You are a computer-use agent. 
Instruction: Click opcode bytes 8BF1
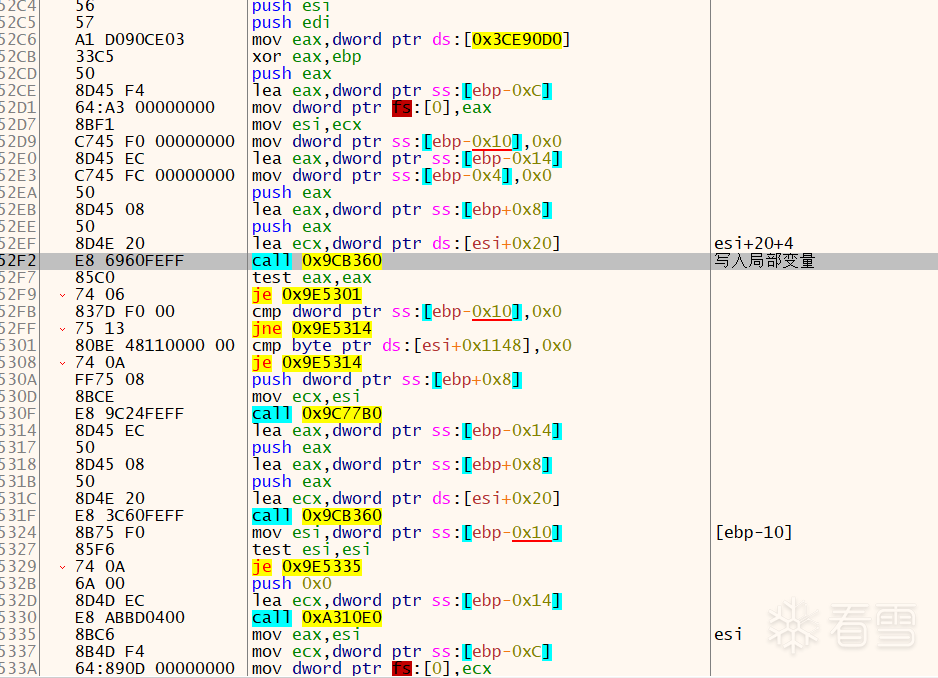point(95,124)
